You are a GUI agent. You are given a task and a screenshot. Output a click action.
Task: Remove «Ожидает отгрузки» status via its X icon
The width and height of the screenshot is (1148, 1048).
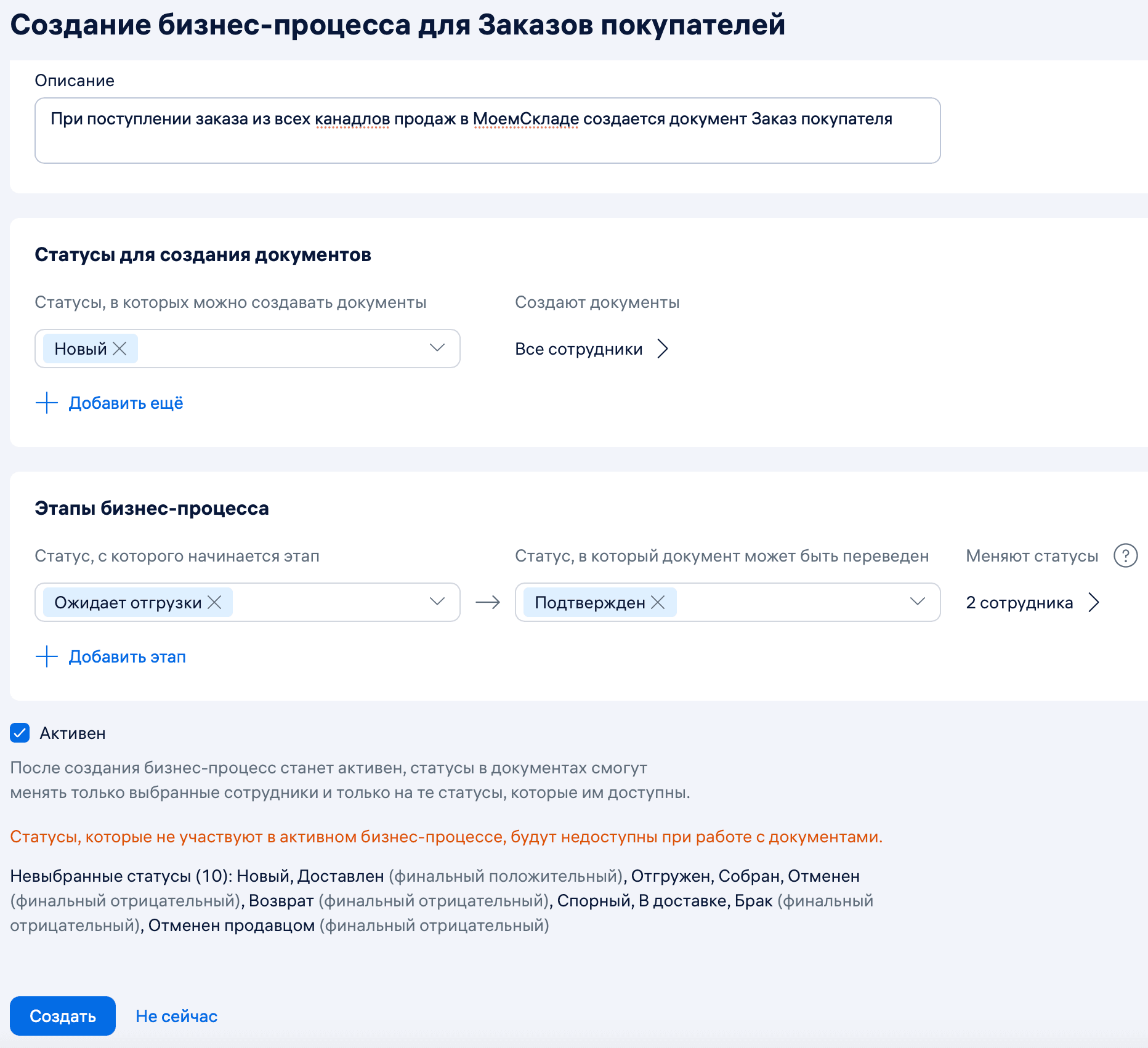point(215,602)
